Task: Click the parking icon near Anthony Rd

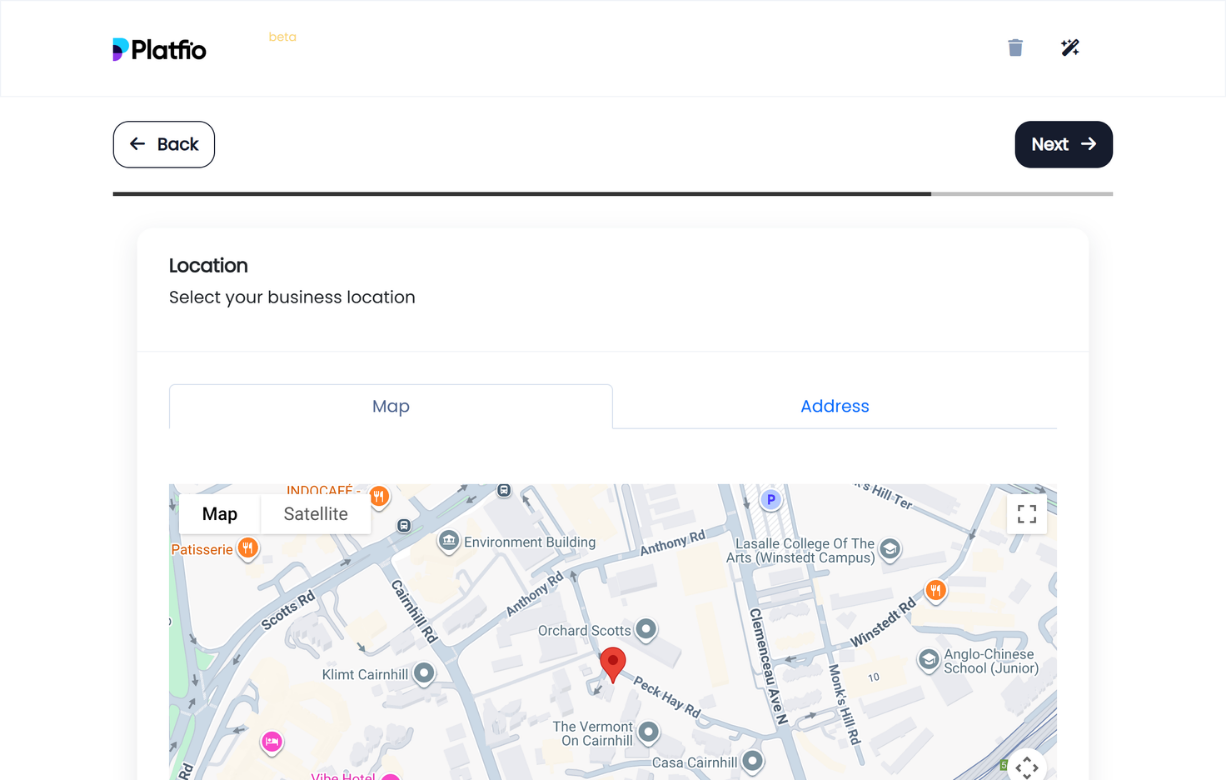Action: coord(770,498)
